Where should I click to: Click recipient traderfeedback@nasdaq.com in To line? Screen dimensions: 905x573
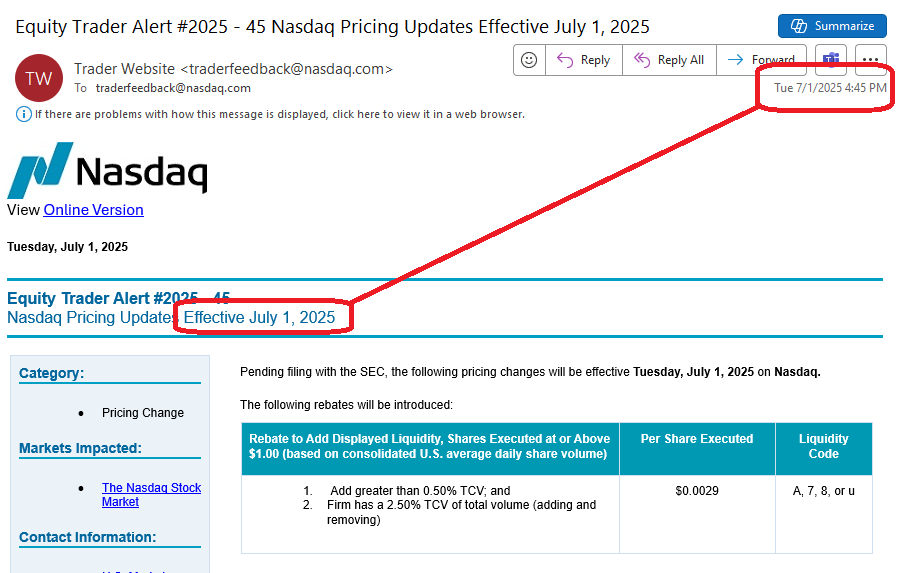(x=173, y=88)
